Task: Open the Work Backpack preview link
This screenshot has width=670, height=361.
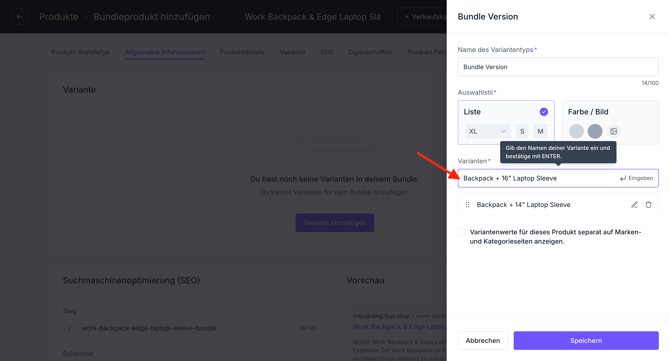Action: (399, 326)
